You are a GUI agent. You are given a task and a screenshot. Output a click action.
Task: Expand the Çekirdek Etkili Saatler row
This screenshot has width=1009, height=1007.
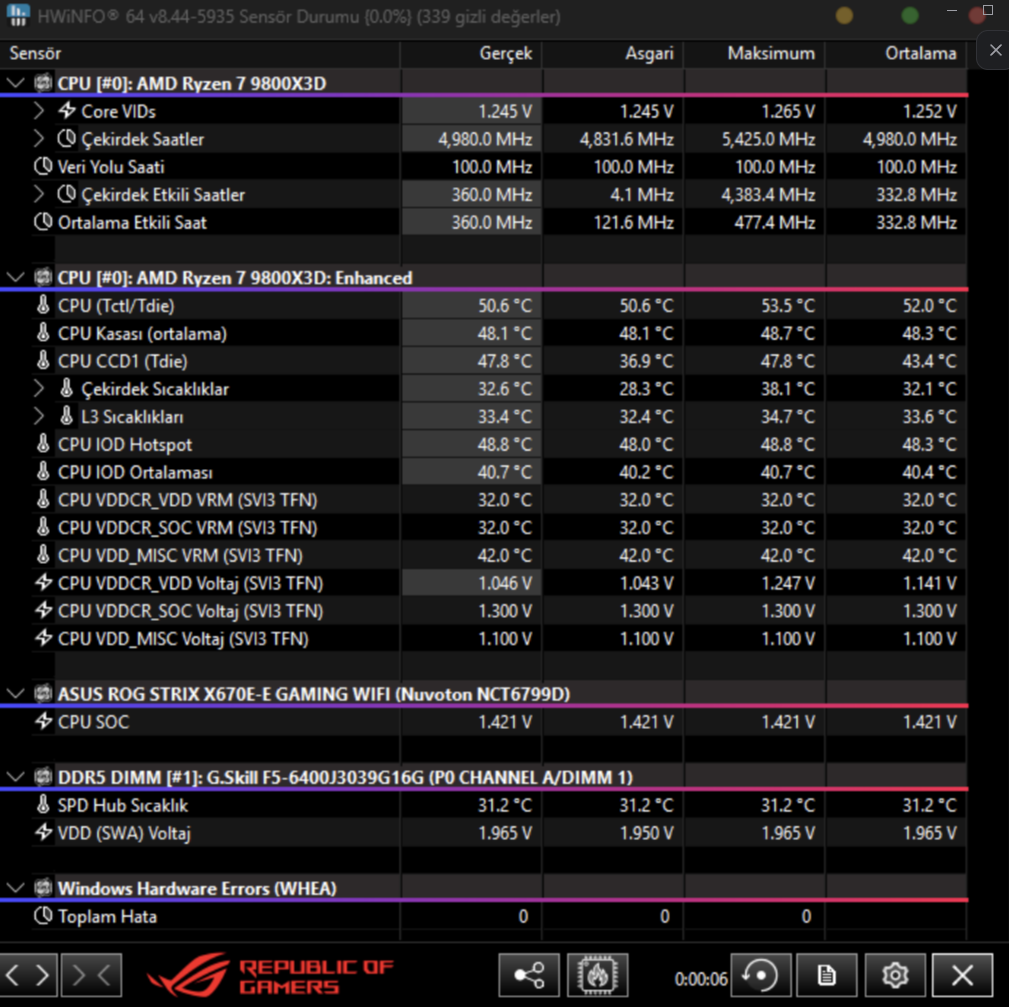(39, 194)
